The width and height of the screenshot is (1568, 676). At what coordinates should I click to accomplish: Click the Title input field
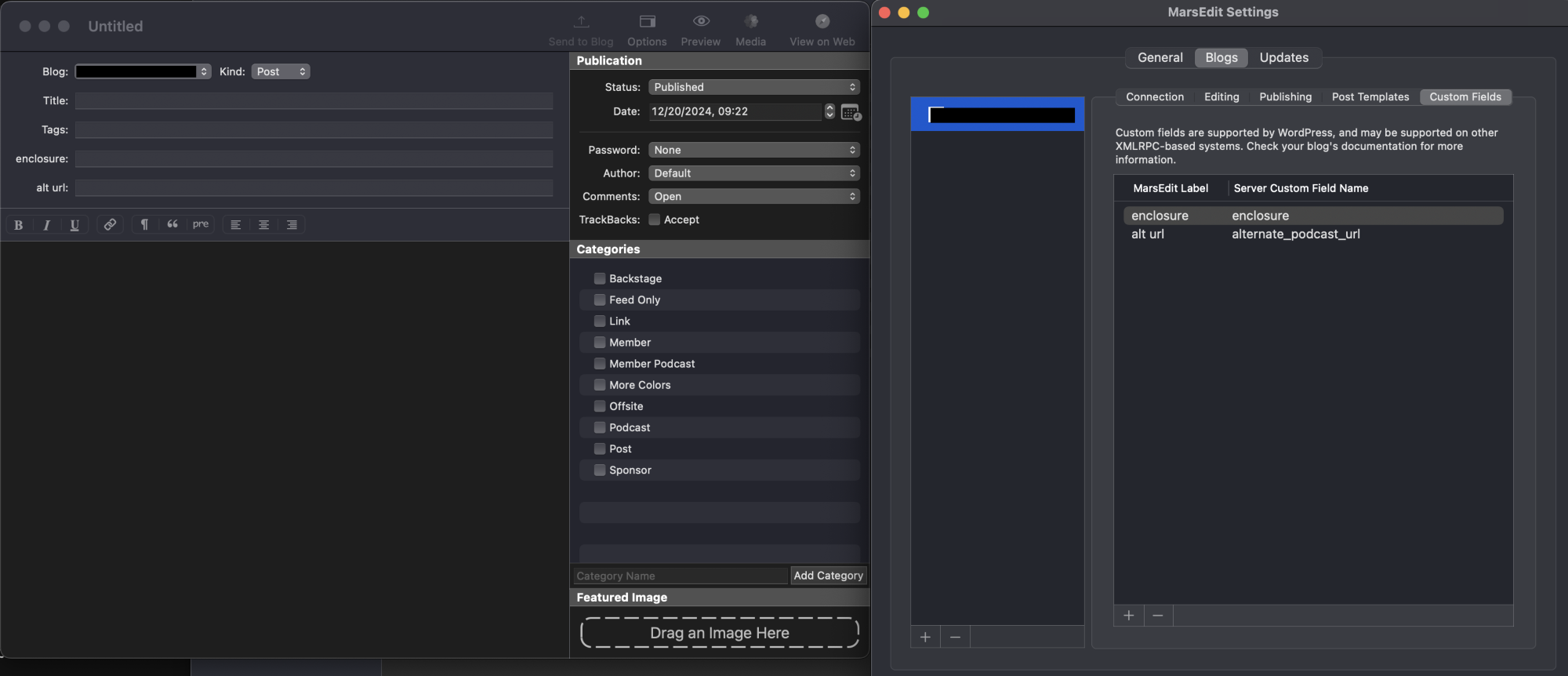coord(314,100)
